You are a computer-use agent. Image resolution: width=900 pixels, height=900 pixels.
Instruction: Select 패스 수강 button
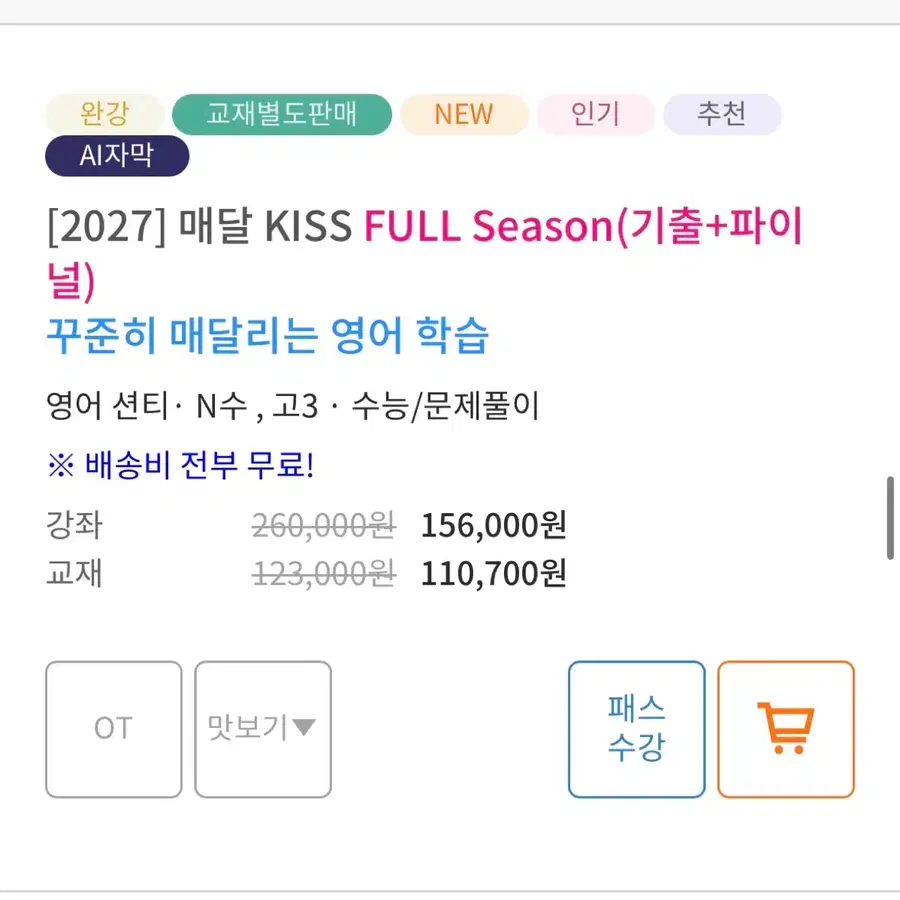[x=637, y=729]
